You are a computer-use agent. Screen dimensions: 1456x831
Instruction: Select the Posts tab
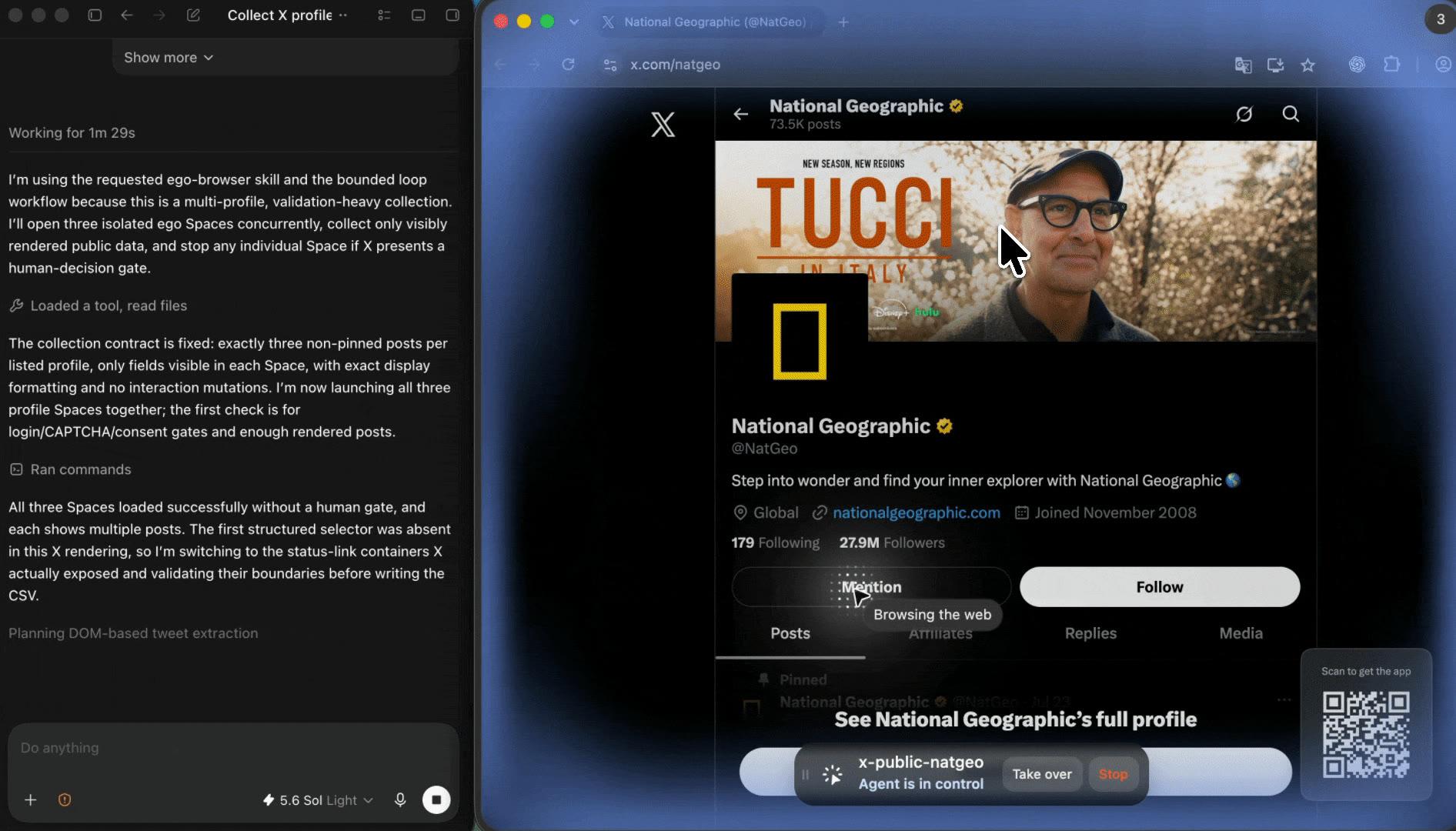coord(790,633)
